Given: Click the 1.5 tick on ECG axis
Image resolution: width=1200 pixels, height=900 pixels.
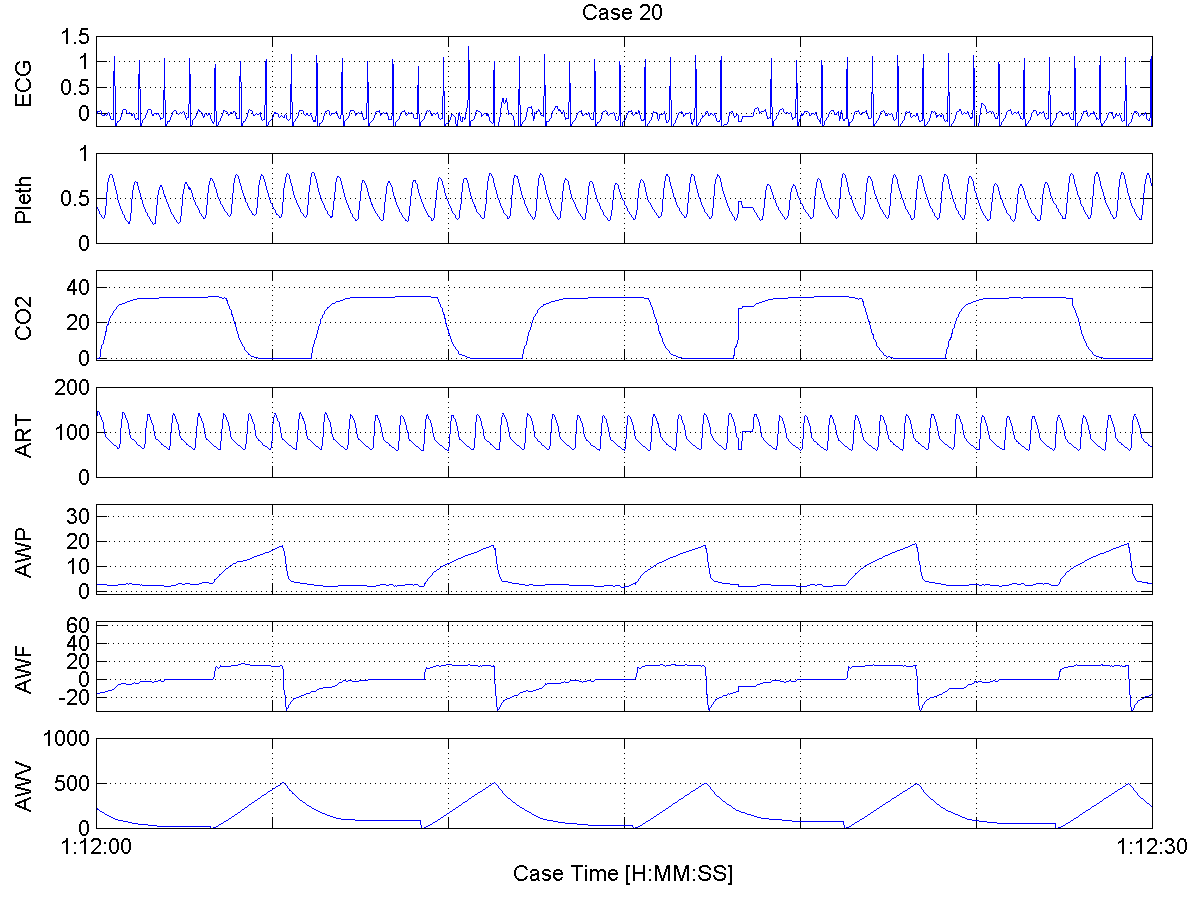Looking at the screenshot, I should (x=76, y=37).
